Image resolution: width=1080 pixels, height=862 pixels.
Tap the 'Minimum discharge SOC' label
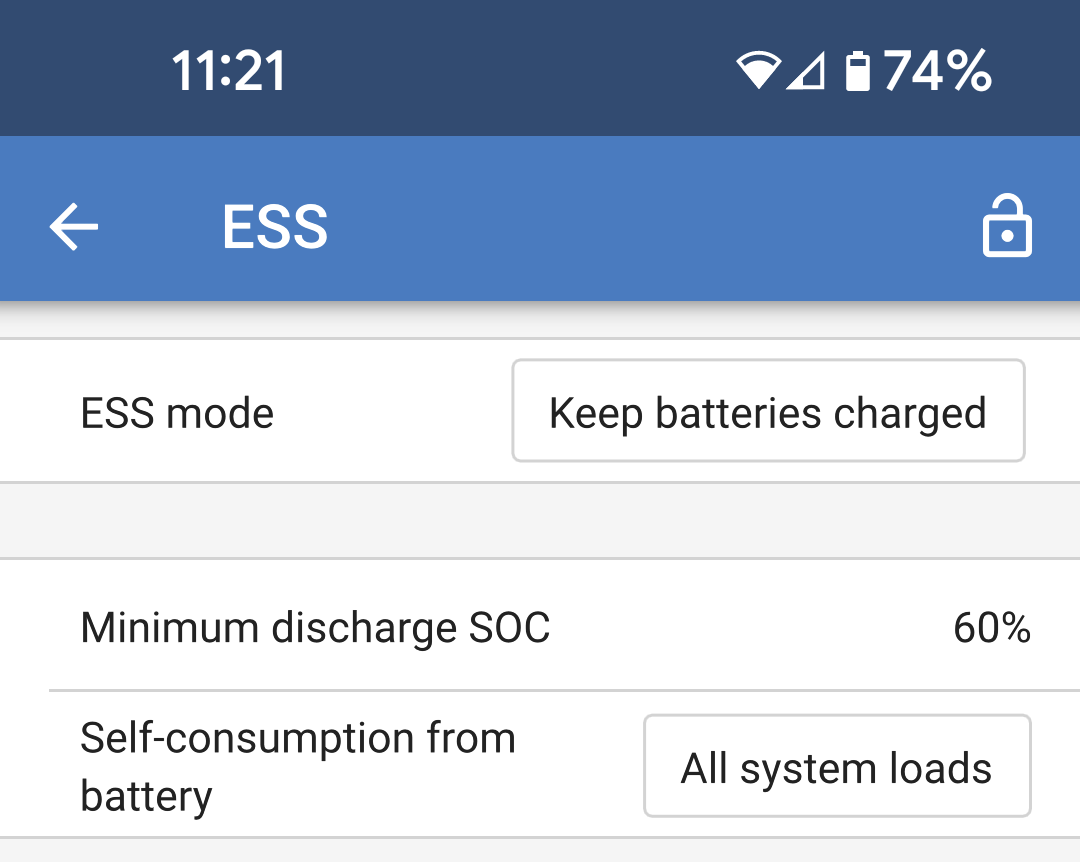coord(315,628)
